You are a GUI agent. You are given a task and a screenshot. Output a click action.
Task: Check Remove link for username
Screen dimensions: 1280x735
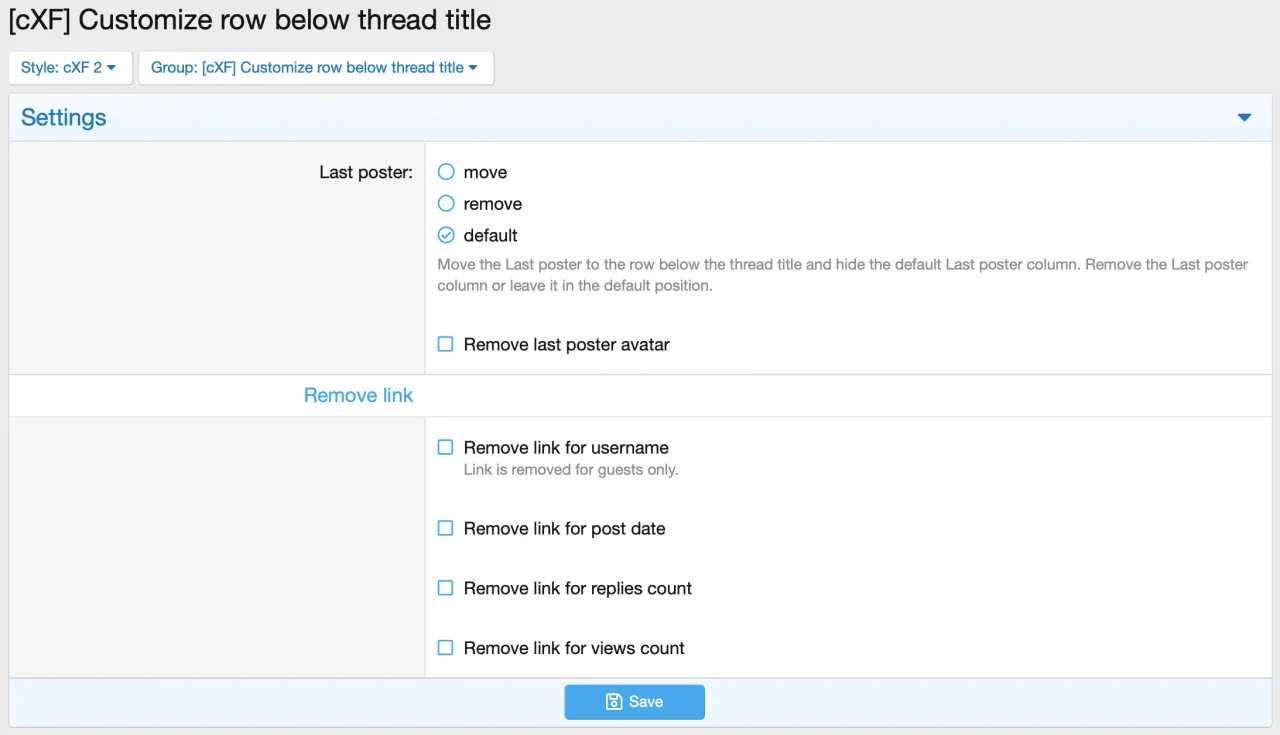tap(446, 448)
